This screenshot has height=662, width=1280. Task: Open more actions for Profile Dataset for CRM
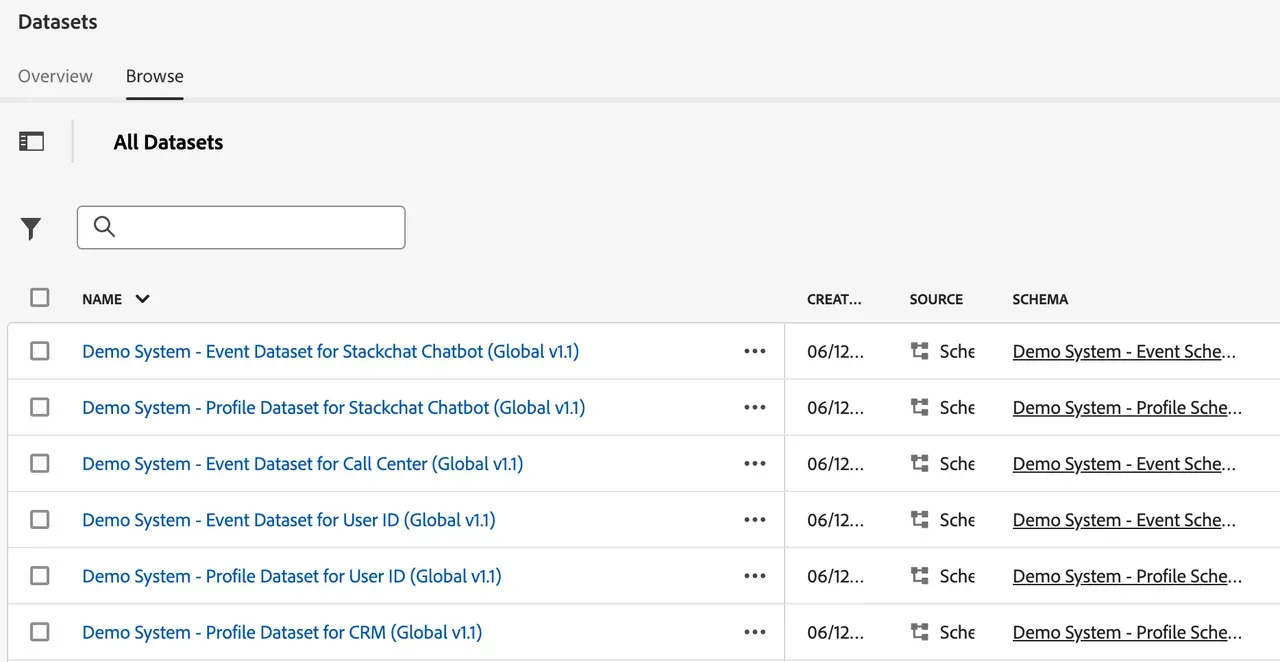point(755,632)
